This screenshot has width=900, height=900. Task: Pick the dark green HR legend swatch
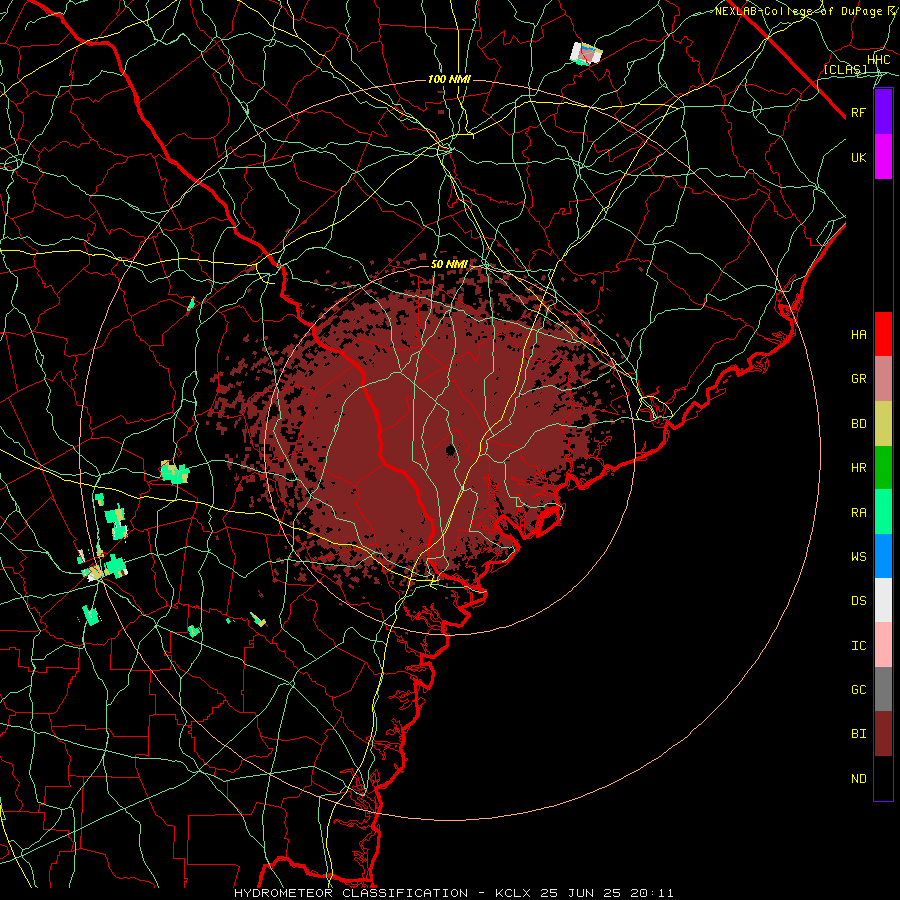[883, 468]
